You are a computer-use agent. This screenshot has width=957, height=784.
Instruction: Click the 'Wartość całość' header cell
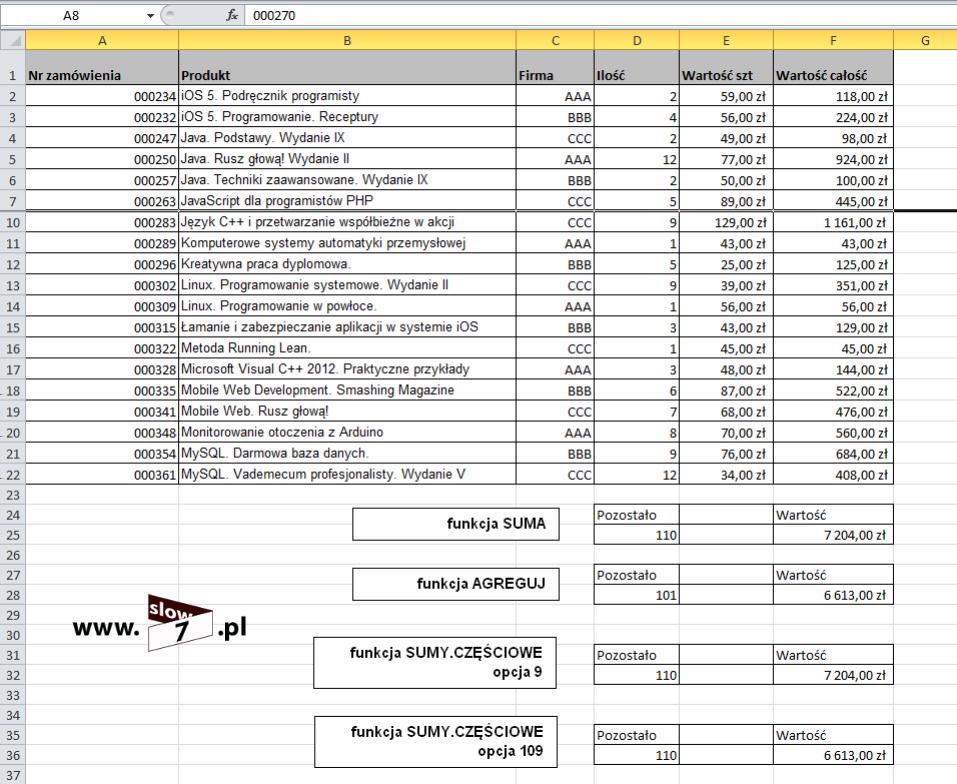(833, 68)
